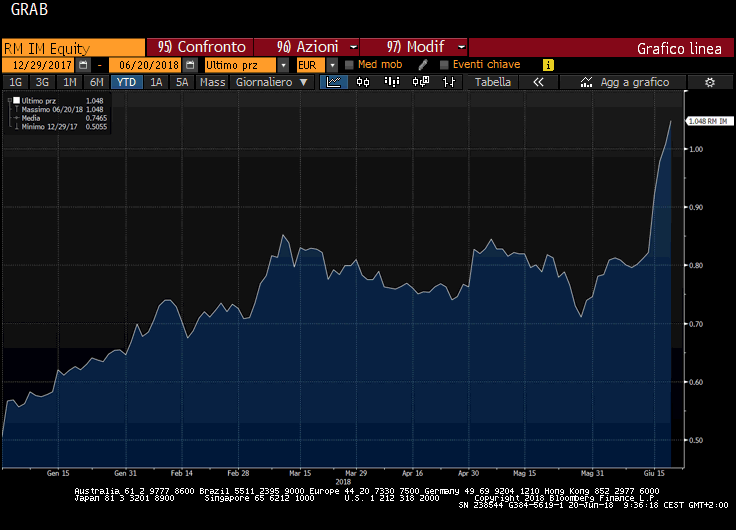This screenshot has width=736, height=530.
Task: Click the 96) Azioni button
Action: tap(307, 47)
